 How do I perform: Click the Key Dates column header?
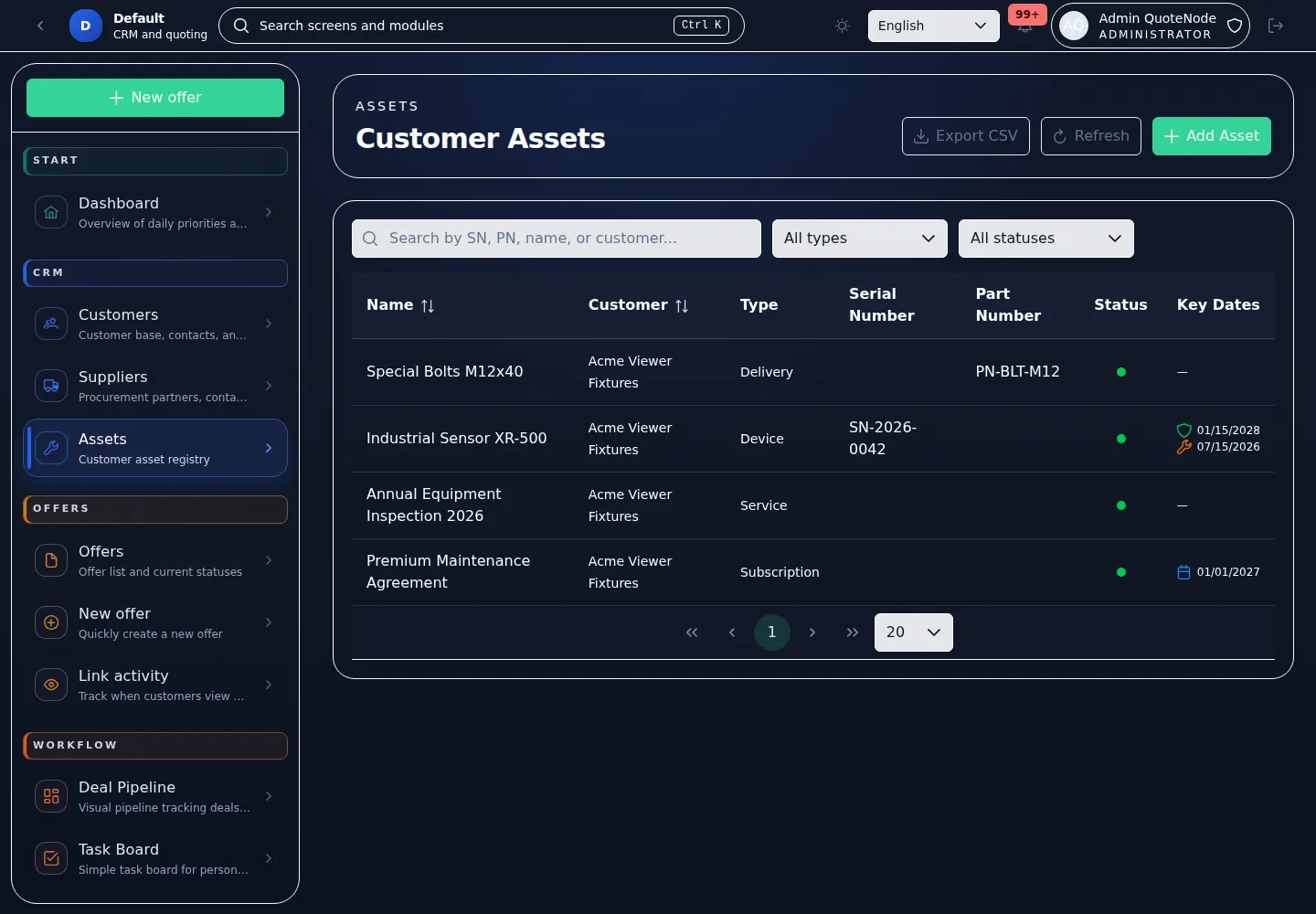(1218, 305)
